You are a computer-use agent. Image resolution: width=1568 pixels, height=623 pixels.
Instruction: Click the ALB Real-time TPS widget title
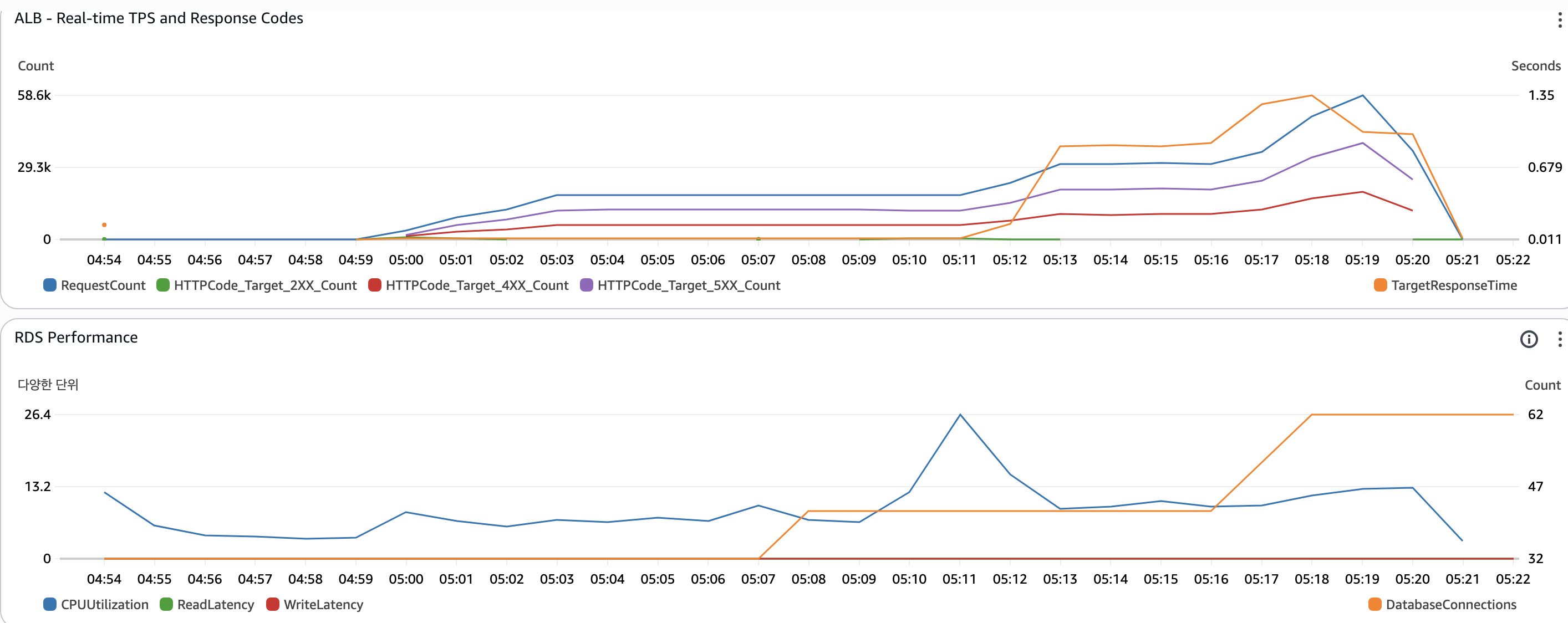[158, 18]
